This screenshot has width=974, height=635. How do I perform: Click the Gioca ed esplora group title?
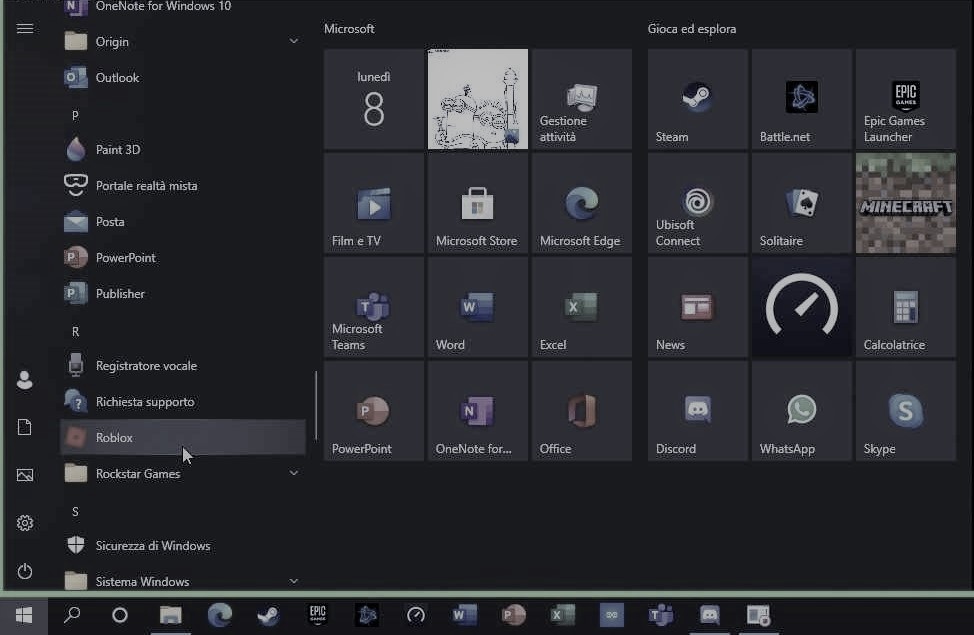tap(692, 29)
